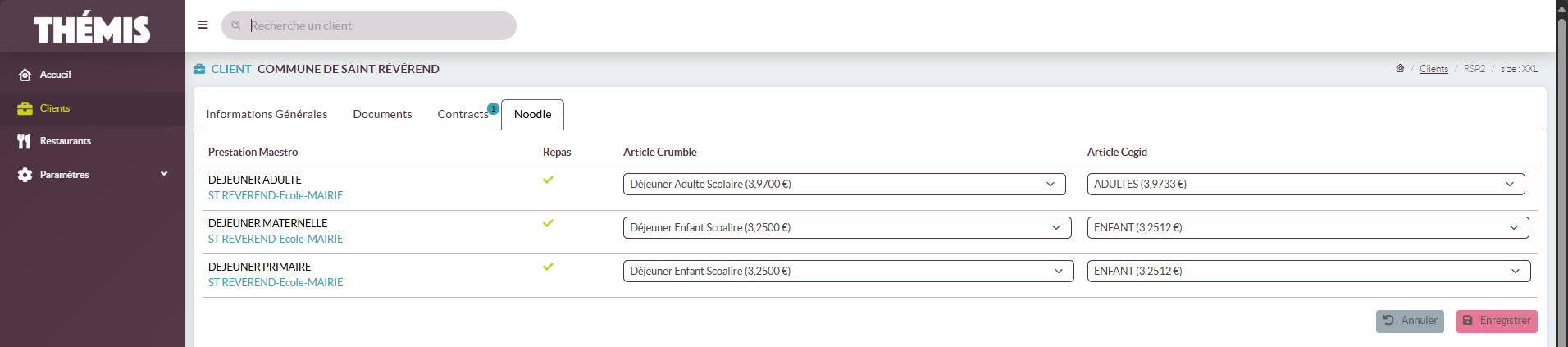Switch to the Contracts tab
This screenshot has height=347, width=1568.
click(463, 114)
